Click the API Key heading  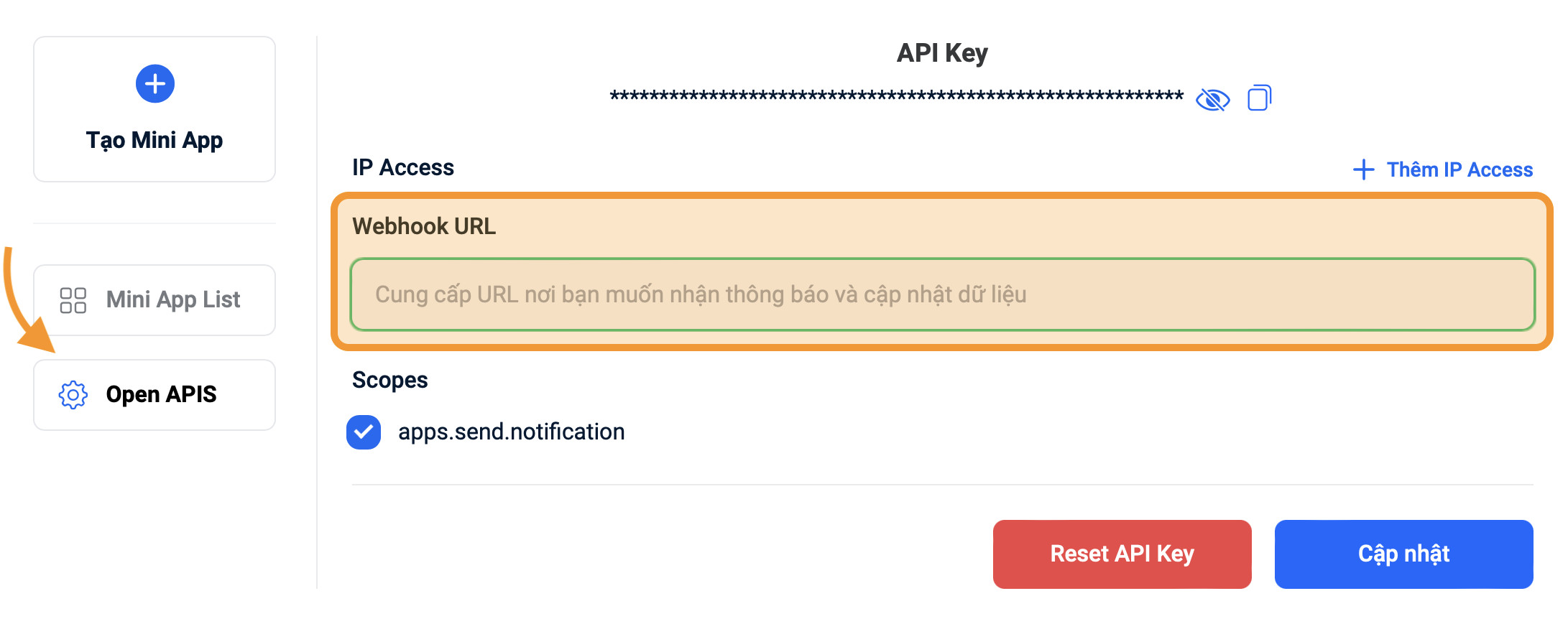942,53
